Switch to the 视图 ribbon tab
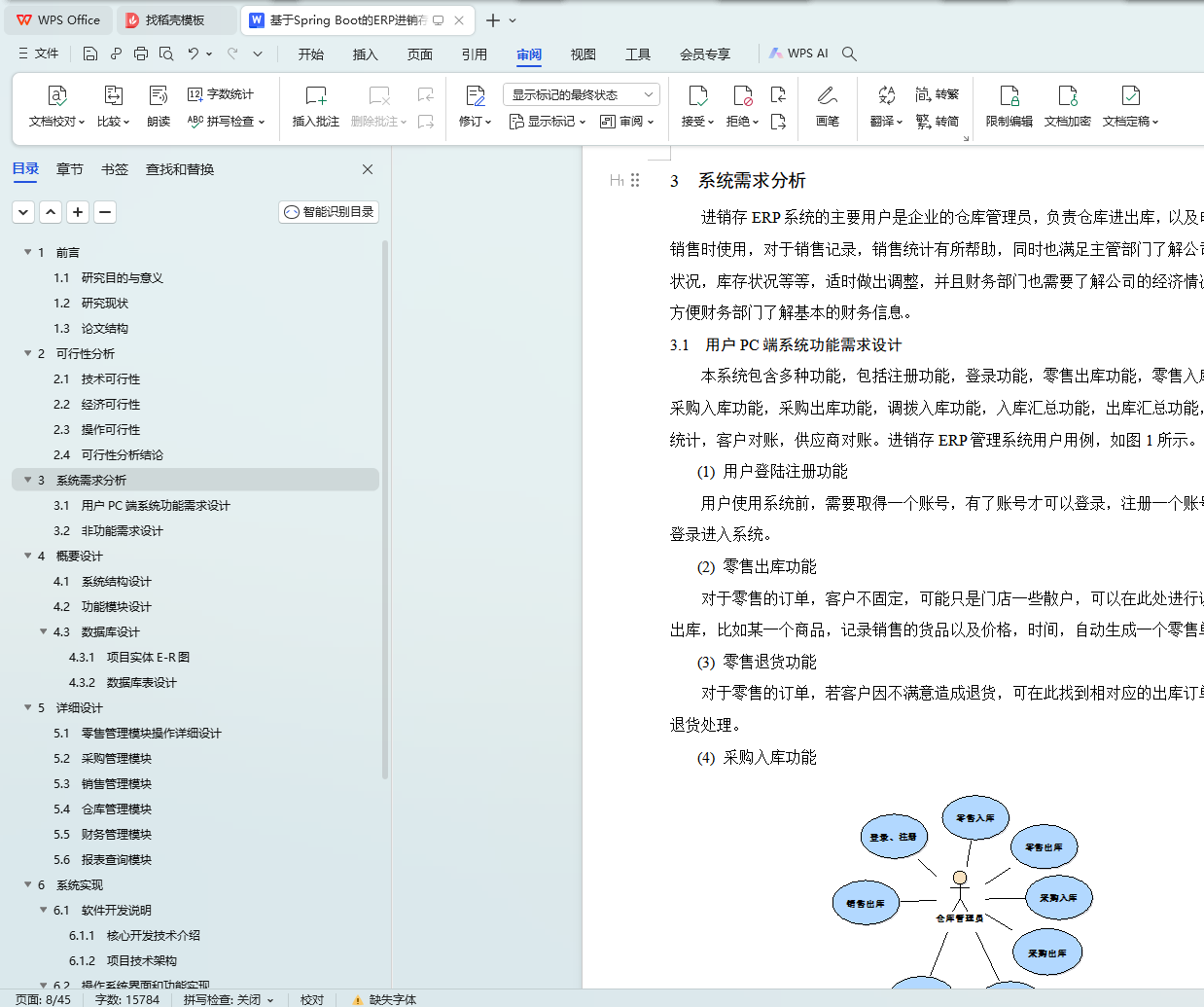The height and width of the screenshot is (1007, 1204). pos(584,54)
